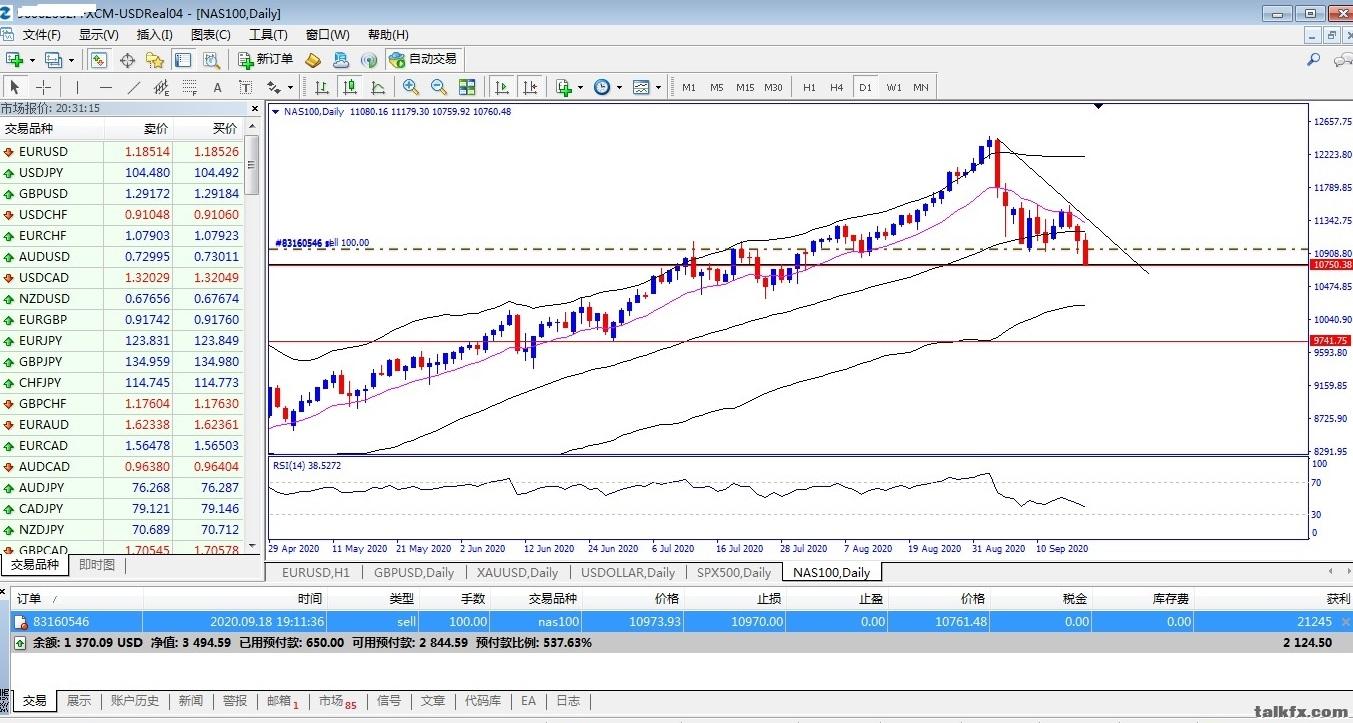
Task: Switch to the XAUUSD,Daily chart tab
Action: [x=516, y=573]
